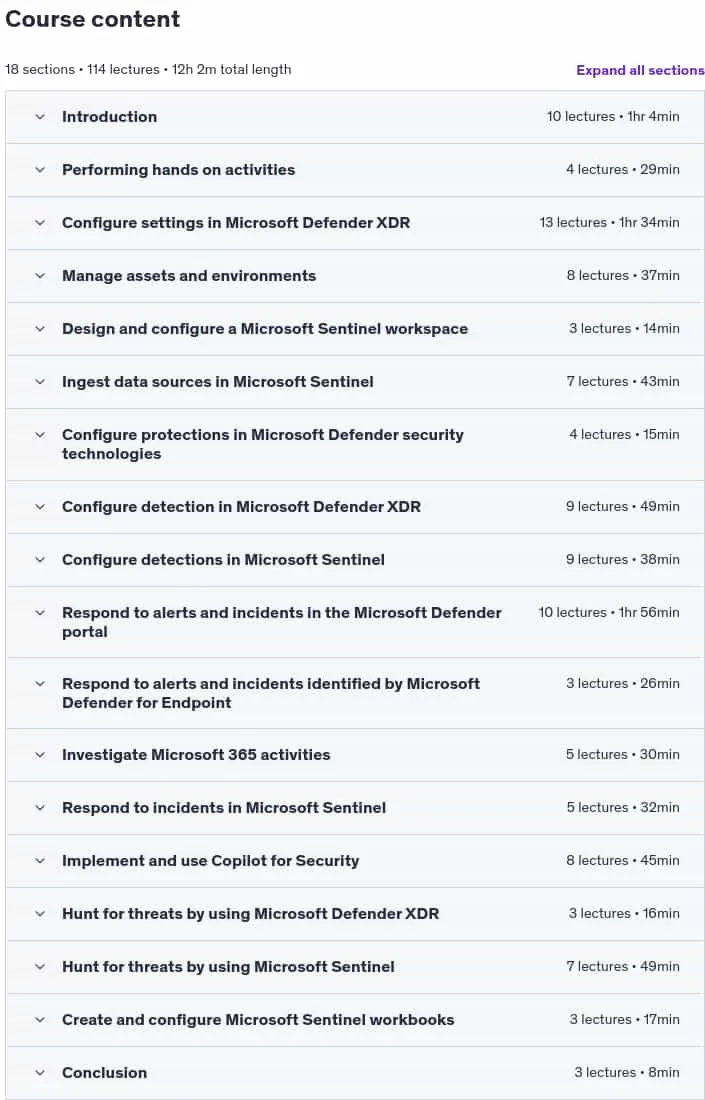
Task: Open the Respond to incidents in Microsoft Sentinel section
Action: click(355, 807)
